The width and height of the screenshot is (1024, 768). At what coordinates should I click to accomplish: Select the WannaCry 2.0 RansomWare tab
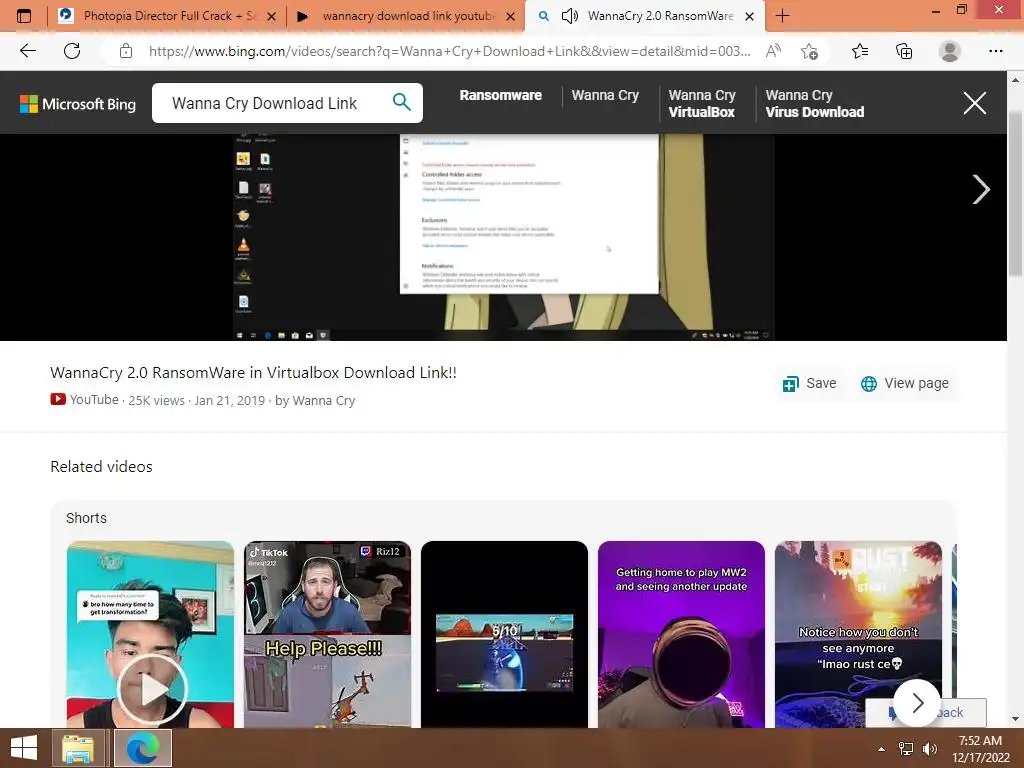point(644,16)
